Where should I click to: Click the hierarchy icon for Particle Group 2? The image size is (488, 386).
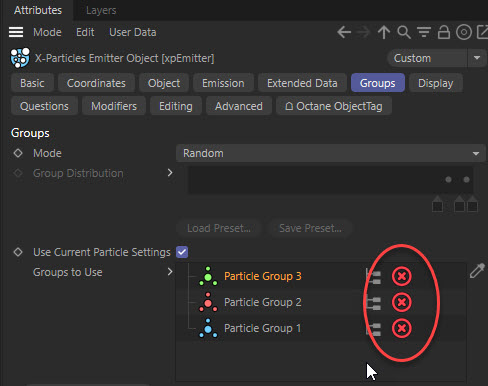click(373, 302)
